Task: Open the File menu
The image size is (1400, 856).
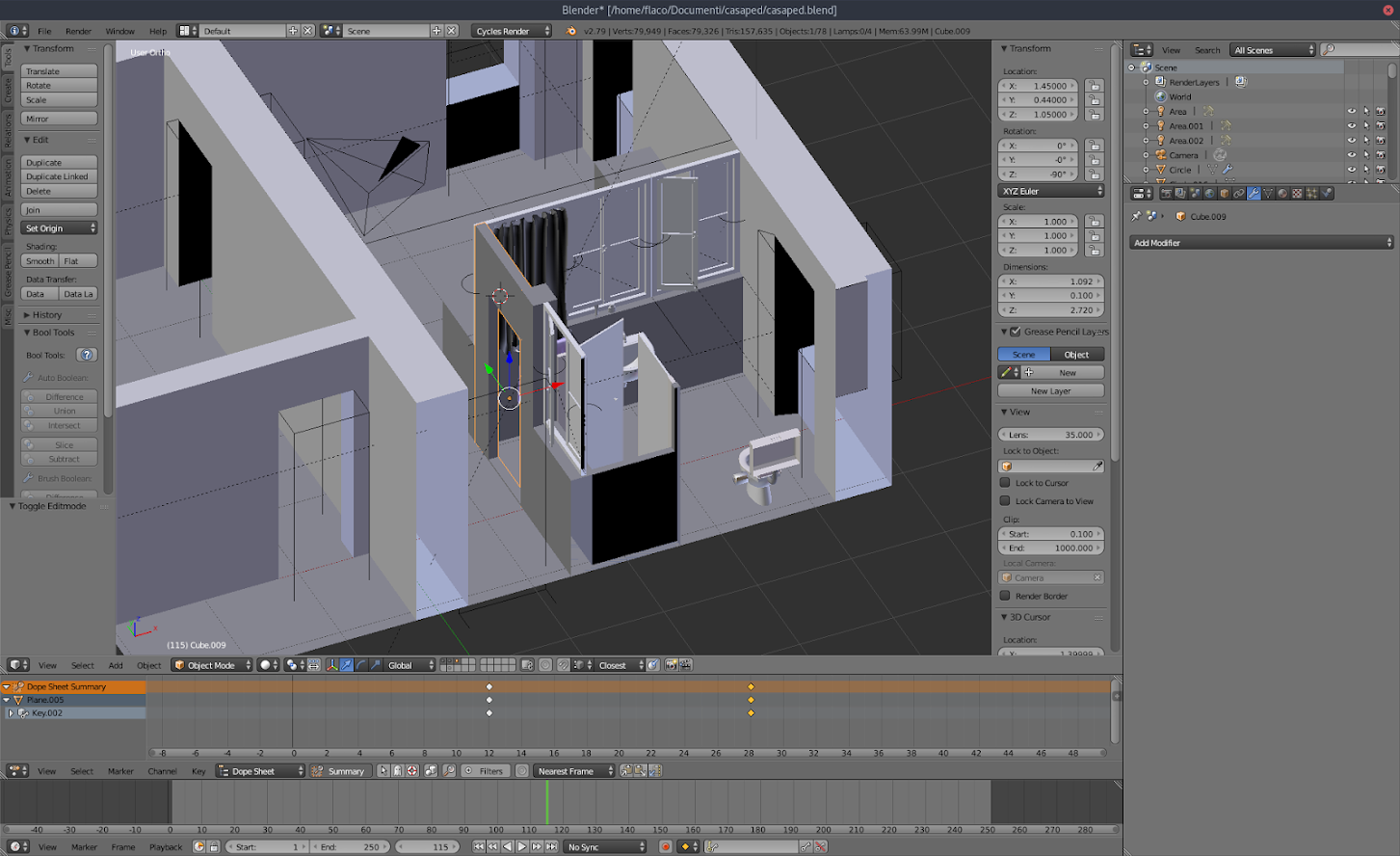Action: (44, 31)
